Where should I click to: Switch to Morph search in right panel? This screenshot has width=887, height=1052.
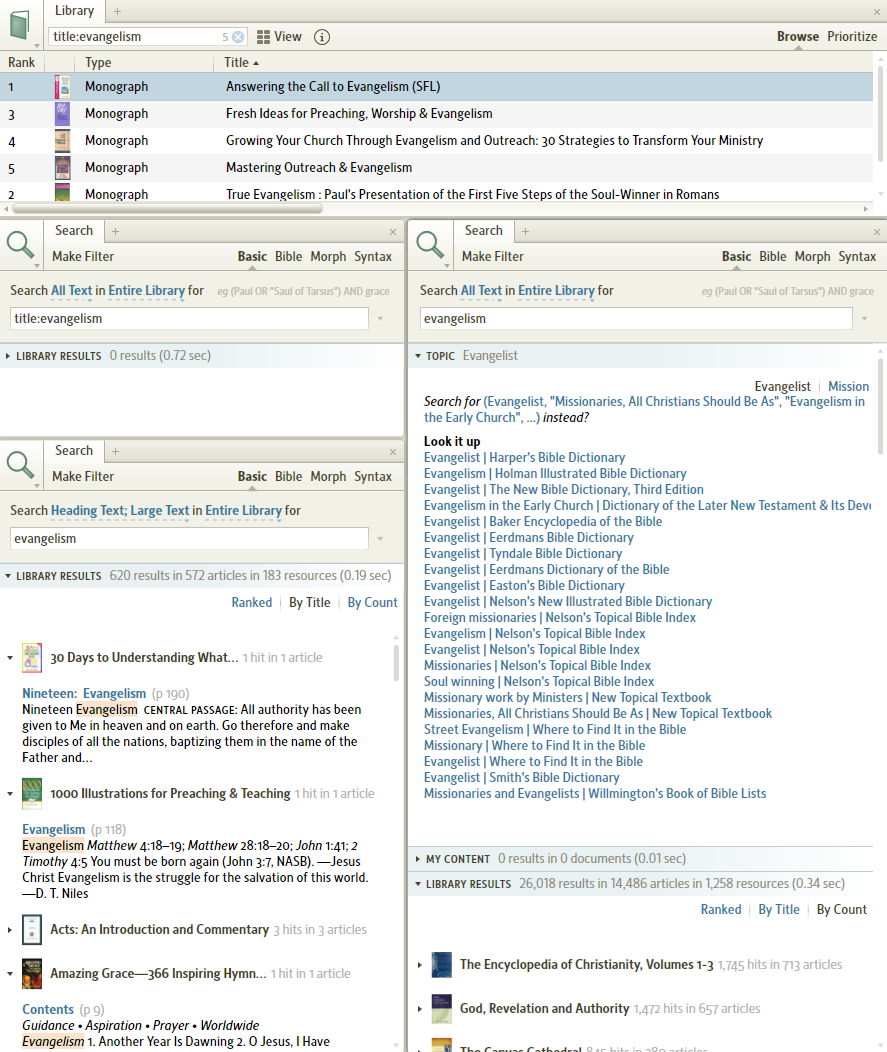tap(812, 256)
